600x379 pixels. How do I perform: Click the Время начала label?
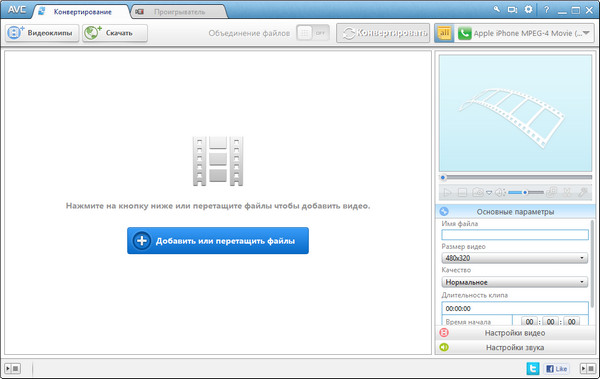(x=468, y=322)
